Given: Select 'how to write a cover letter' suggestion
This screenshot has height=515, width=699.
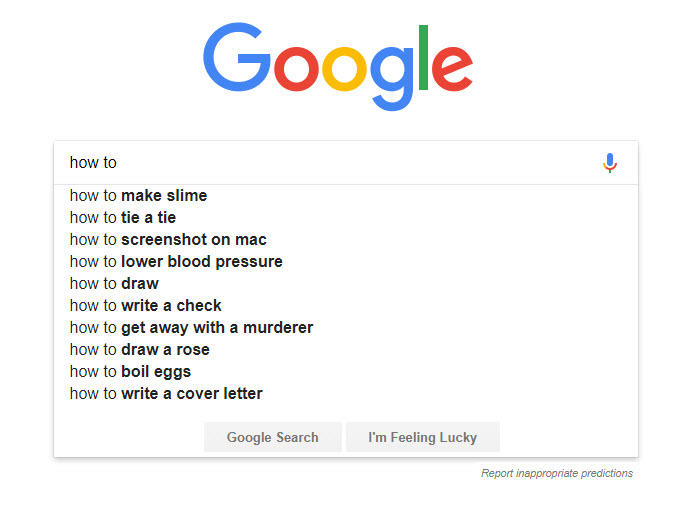Looking at the screenshot, I should [166, 394].
